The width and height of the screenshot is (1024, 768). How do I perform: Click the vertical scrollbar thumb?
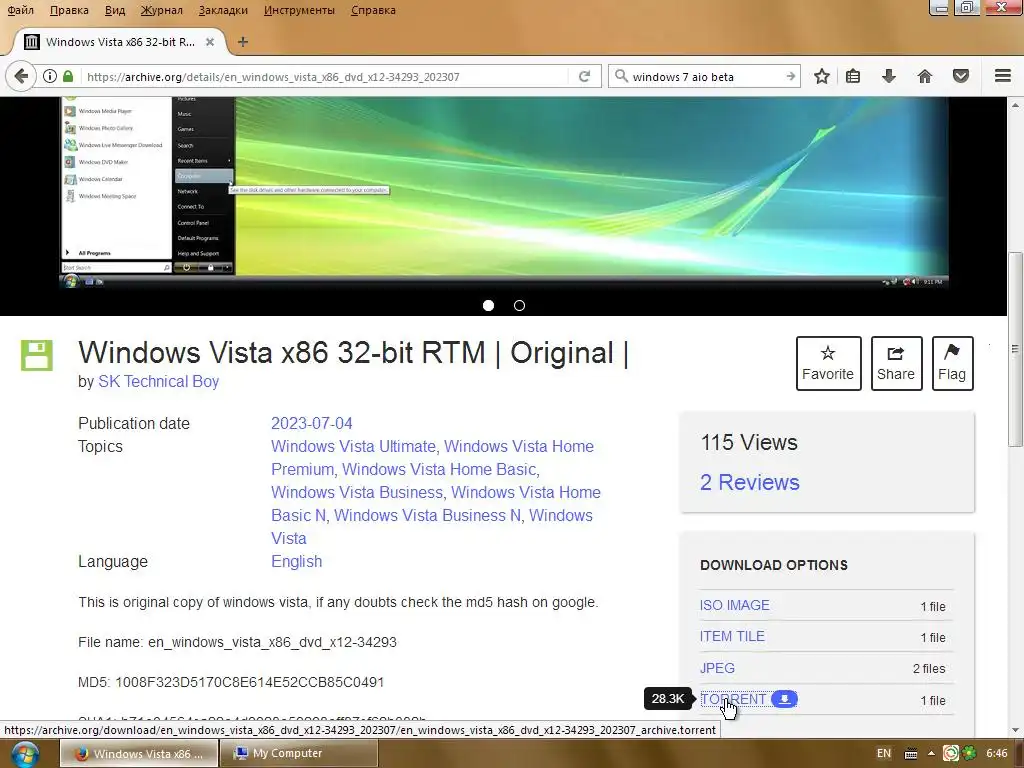[1015, 349]
